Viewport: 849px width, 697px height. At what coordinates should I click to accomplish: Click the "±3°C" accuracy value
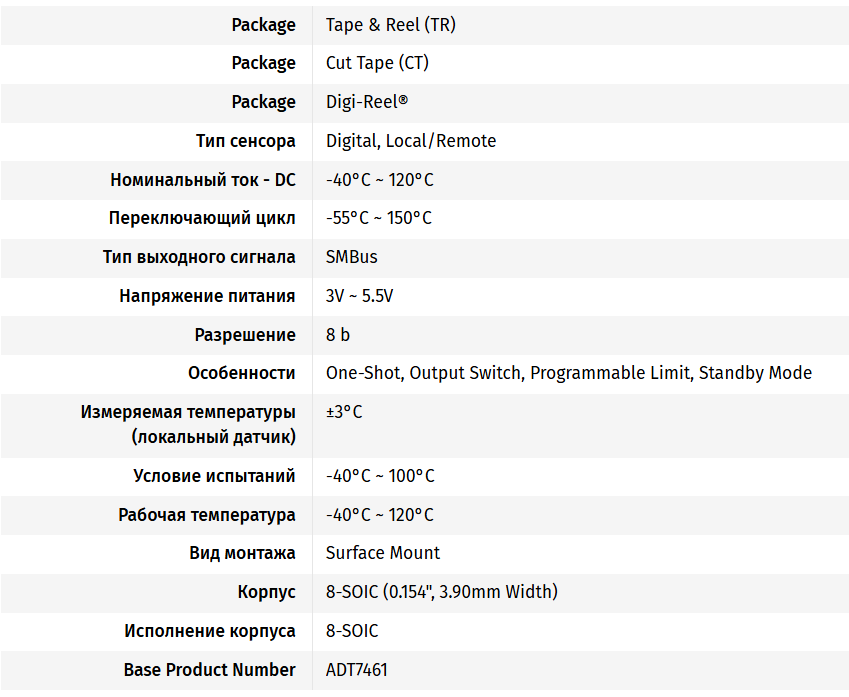click(344, 412)
